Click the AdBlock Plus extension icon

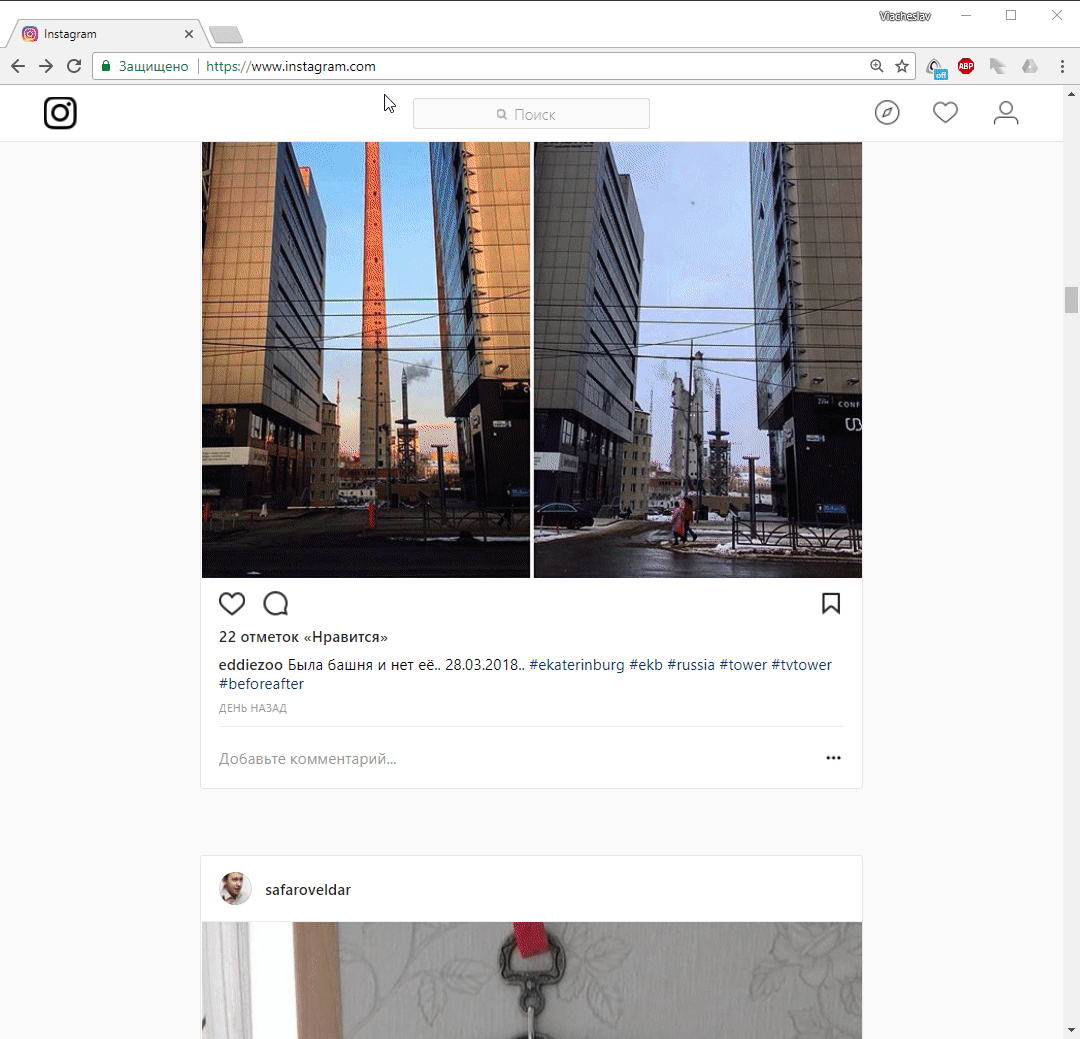click(966, 66)
